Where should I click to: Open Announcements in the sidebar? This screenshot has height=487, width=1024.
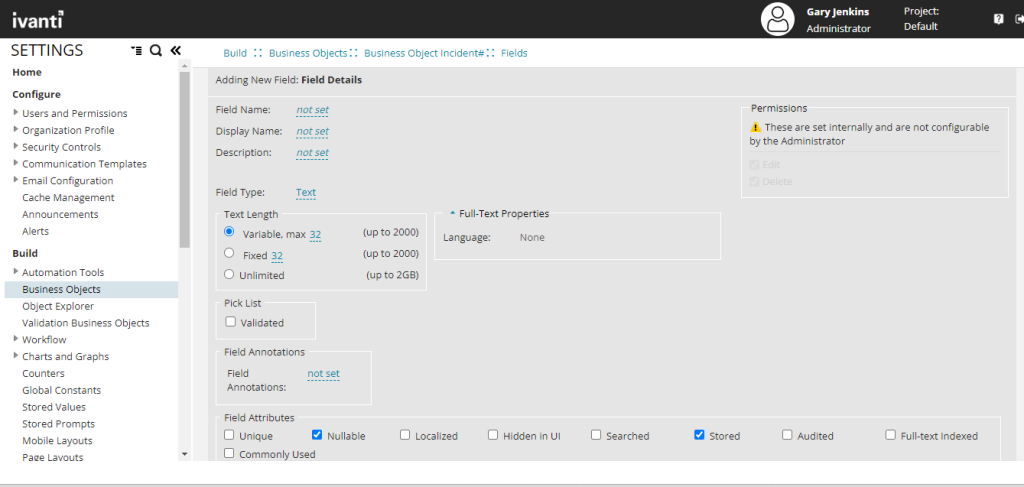pos(60,214)
